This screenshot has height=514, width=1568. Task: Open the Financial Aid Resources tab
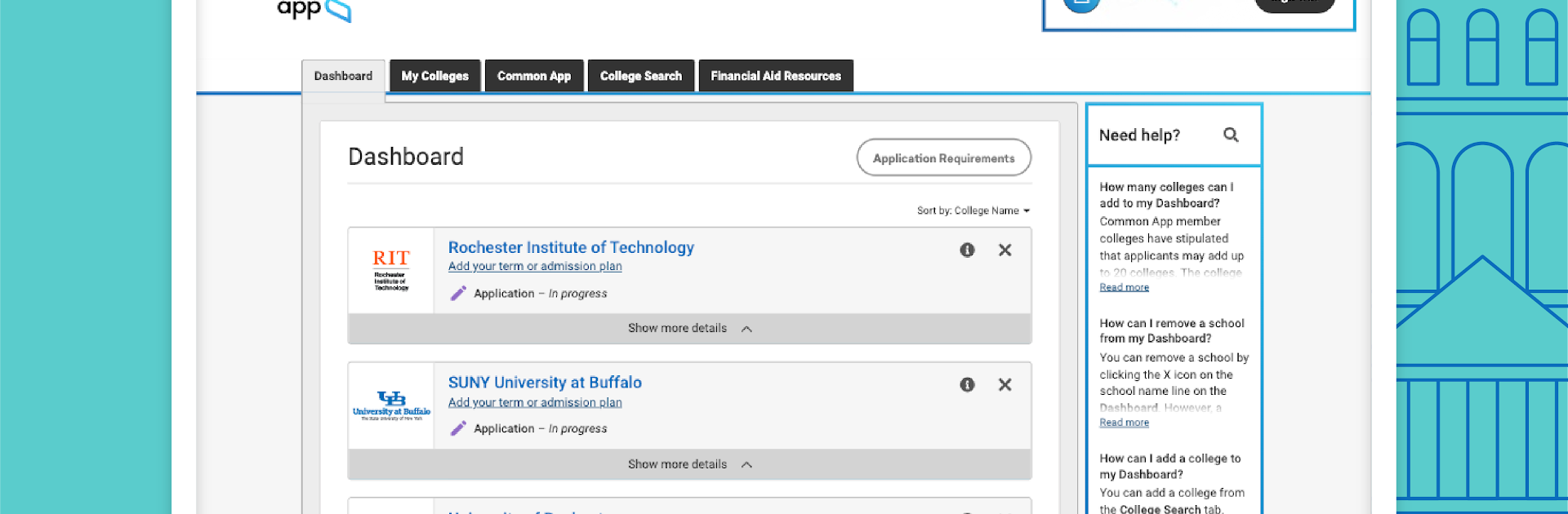pyautogui.click(x=776, y=76)
